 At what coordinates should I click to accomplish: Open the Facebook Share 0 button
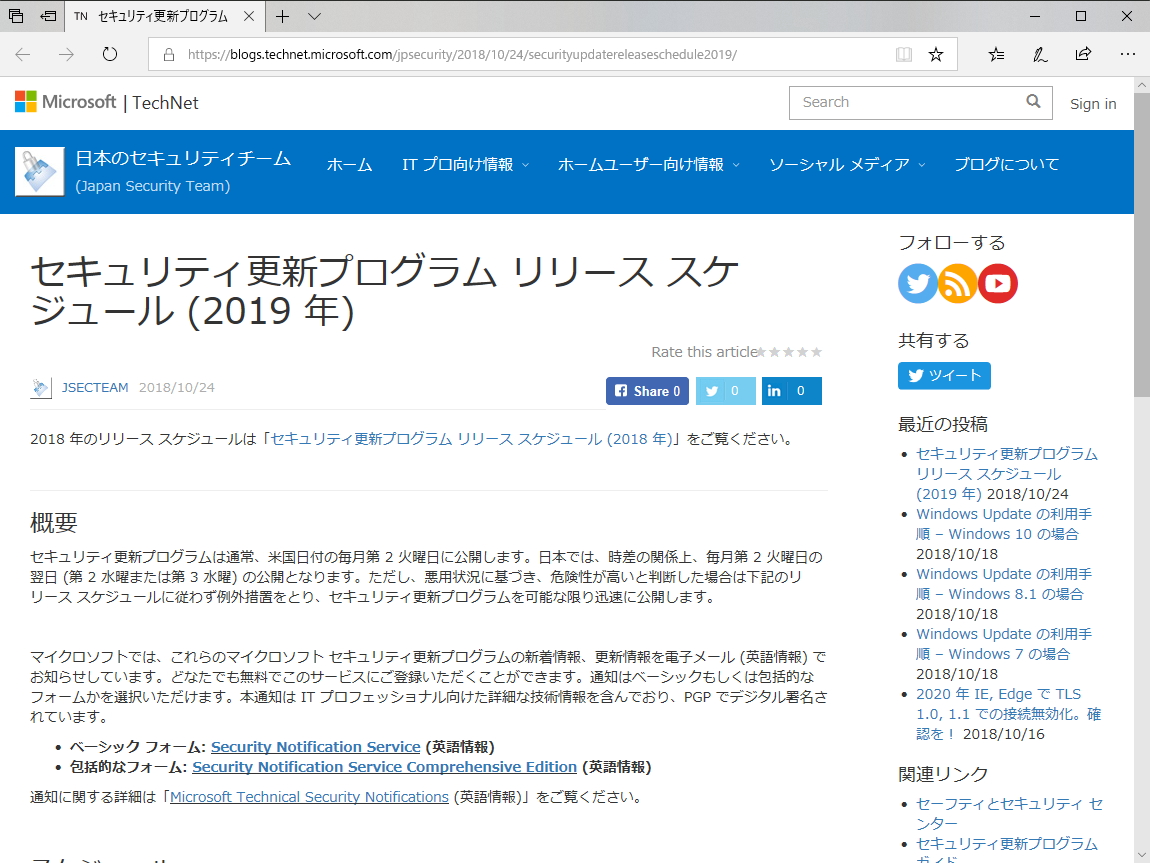pyautogui.click(x=646, y=390)
